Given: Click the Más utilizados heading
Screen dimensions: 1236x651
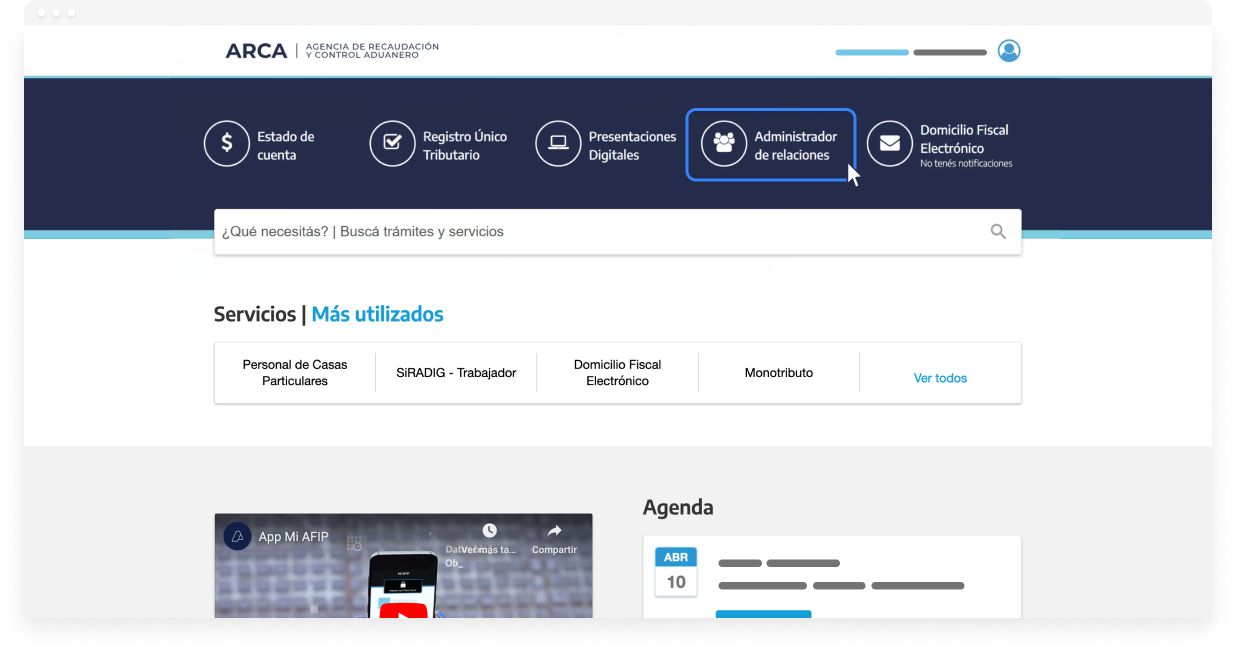Looking at the screenshot, I should click(377, 314).
